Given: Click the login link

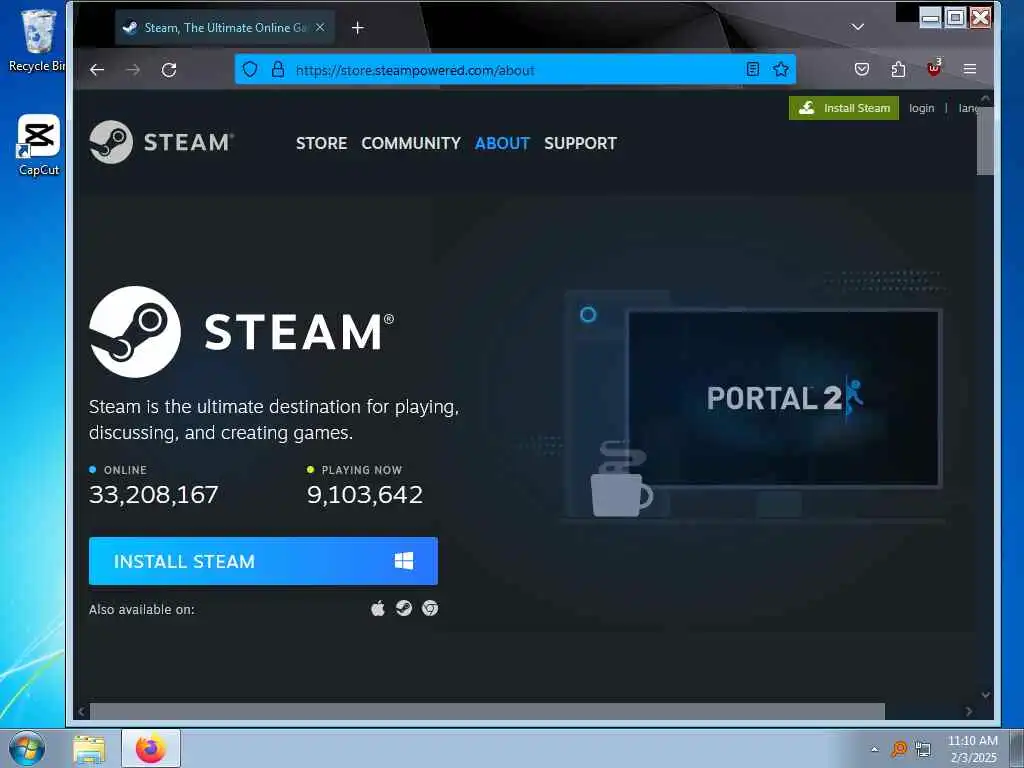Looking at the screenshot, I should coord(921,108).
